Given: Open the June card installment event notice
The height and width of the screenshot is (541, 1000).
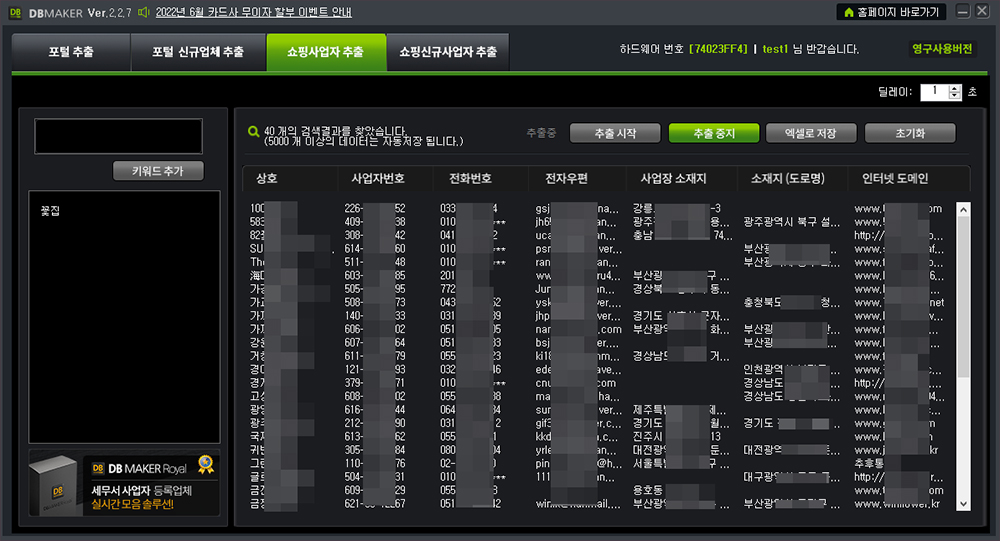Looking at the screenshot, I should pos(253,12).
